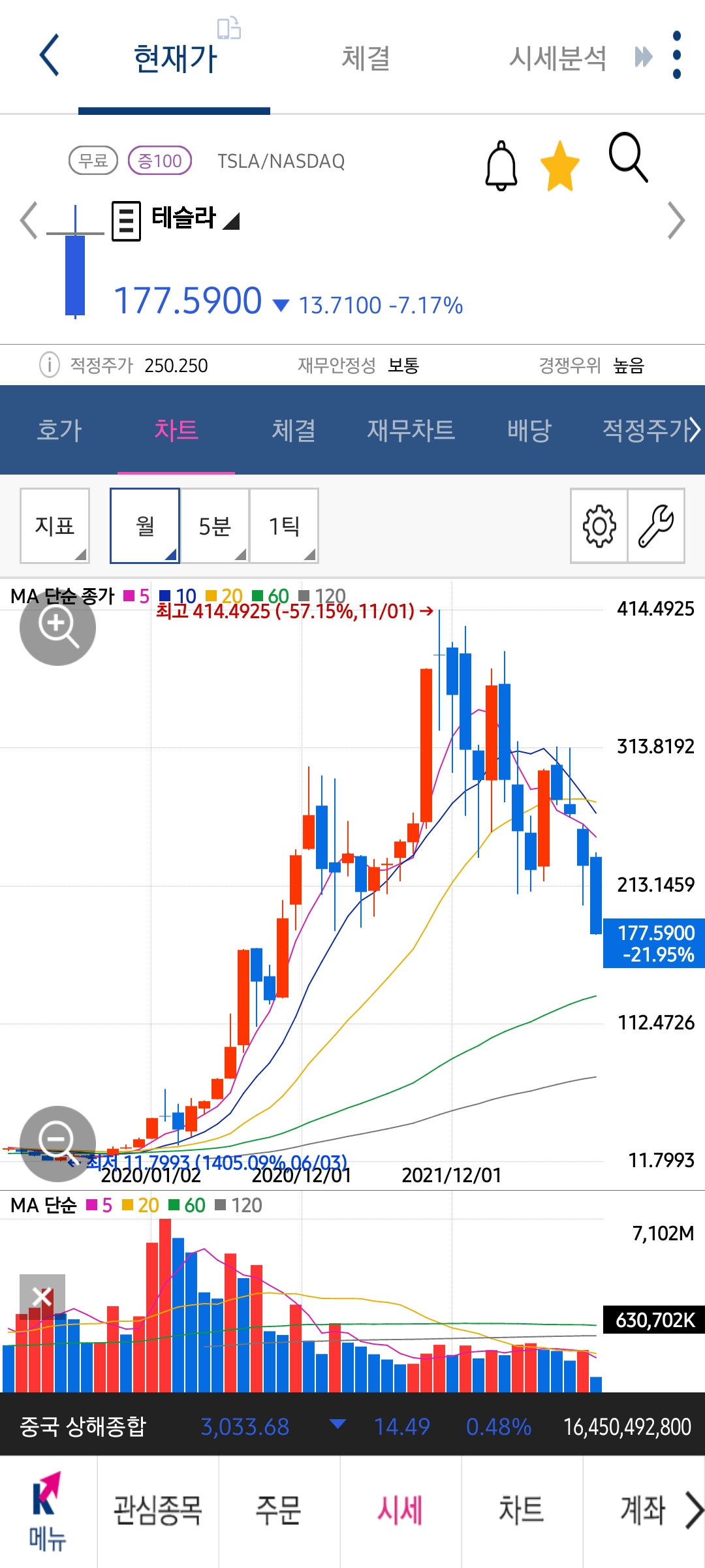Viewport: 705px width, 1568px height.
Task: Select the 체결 sub-tab in the blue bar
Action: coord(294,430)
